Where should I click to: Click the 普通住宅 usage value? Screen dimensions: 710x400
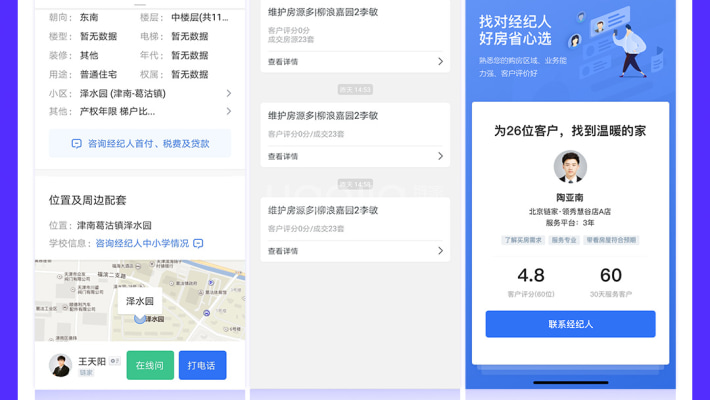[98, 74]
